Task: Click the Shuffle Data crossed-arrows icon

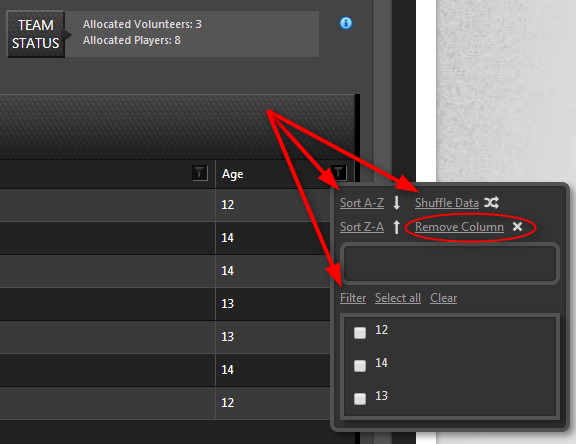Action: [x=491, y=202]
